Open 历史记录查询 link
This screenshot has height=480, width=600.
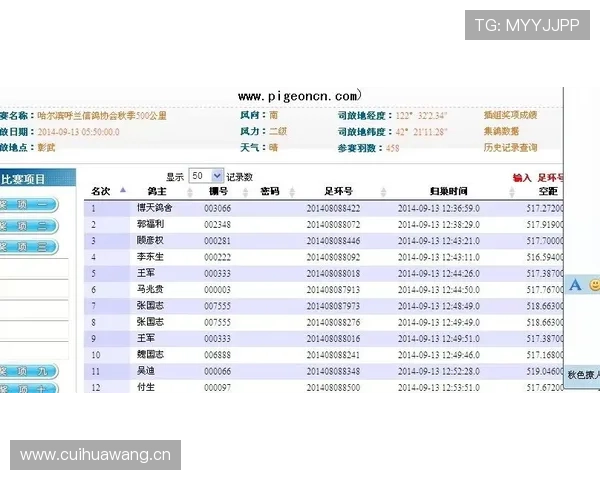click(510, 148)
